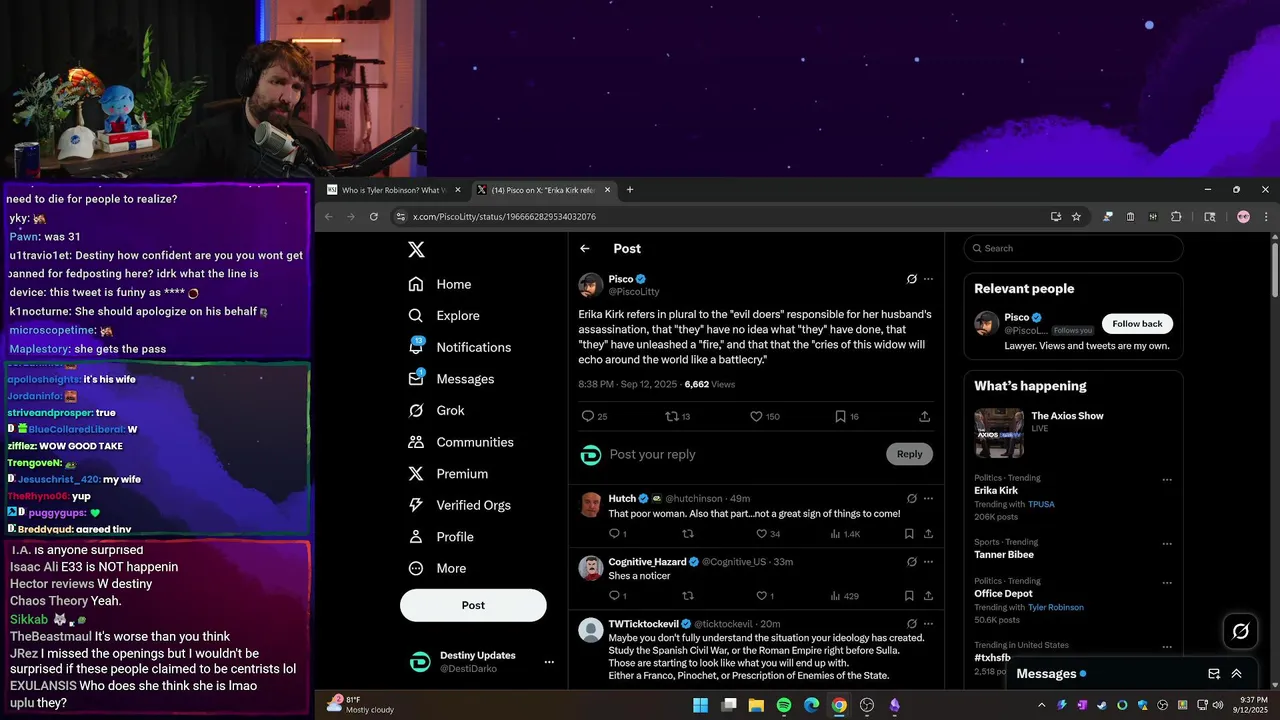Open Windows Start menu
Viewport: 1280px width, 720px height.
[701, 705]
